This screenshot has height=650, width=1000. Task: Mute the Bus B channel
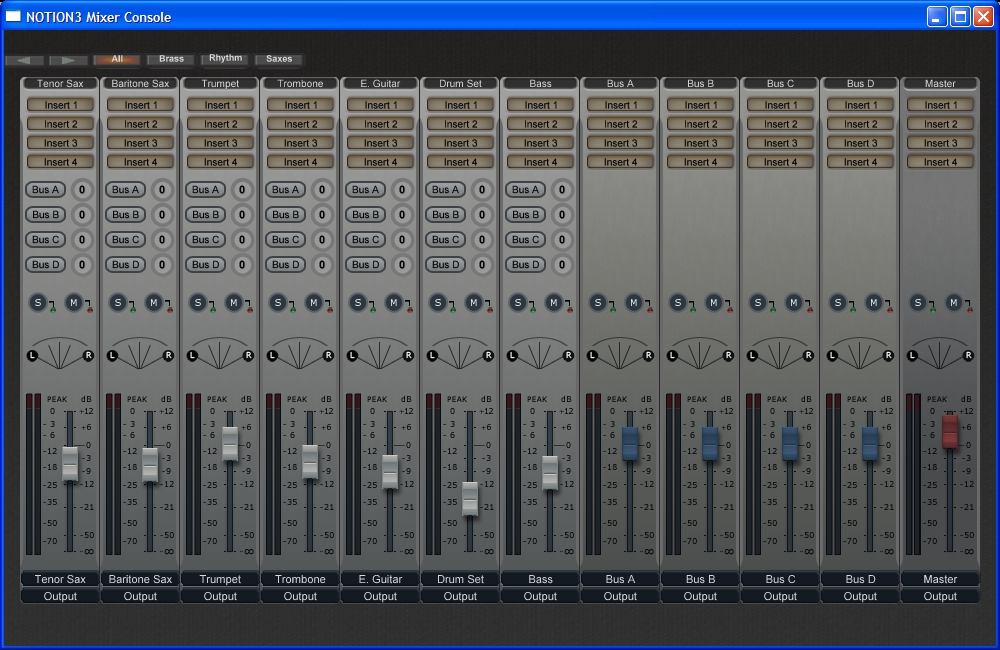click(x=713, y=302)
